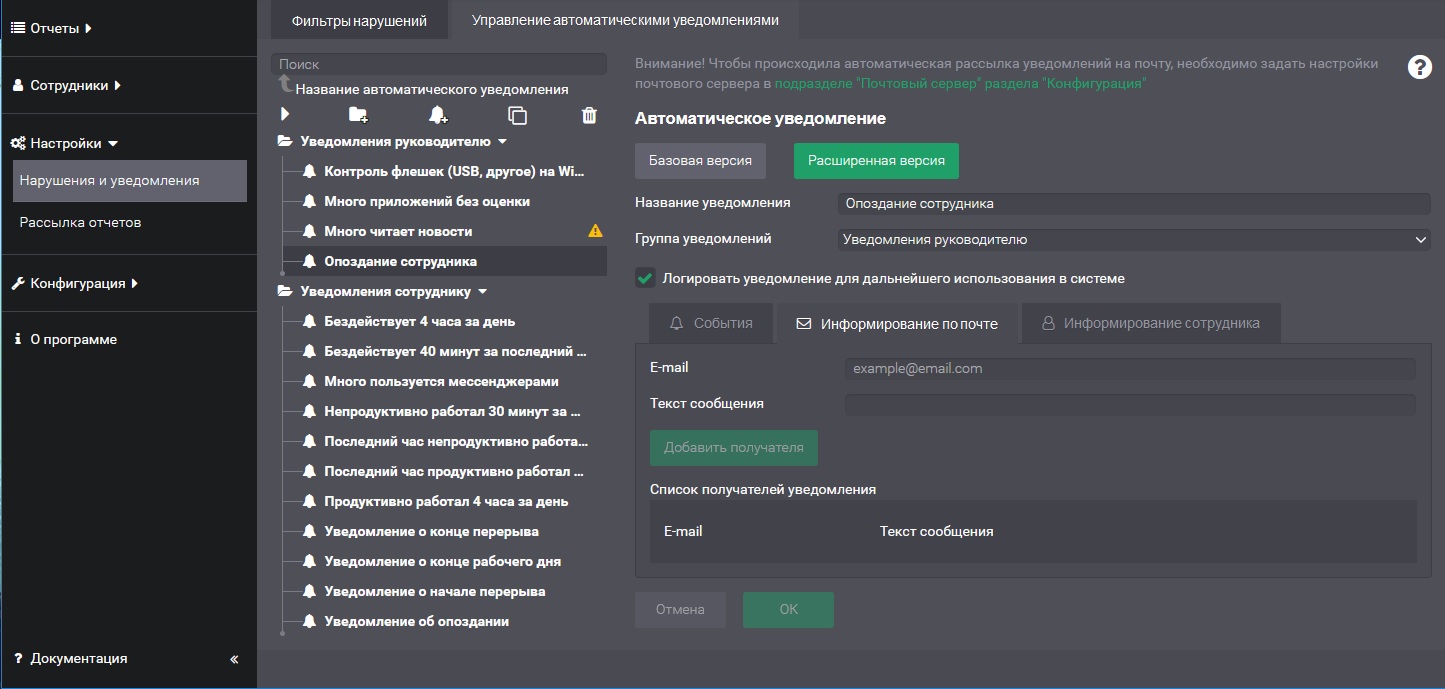
Task: Click the add new notification bell icon
Action: [438, 115]
